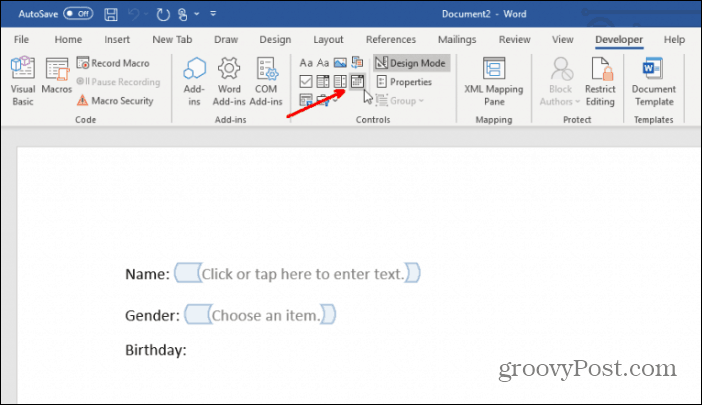
Task: Open the Visual Basic editor
Action: [x=22, y=81]
